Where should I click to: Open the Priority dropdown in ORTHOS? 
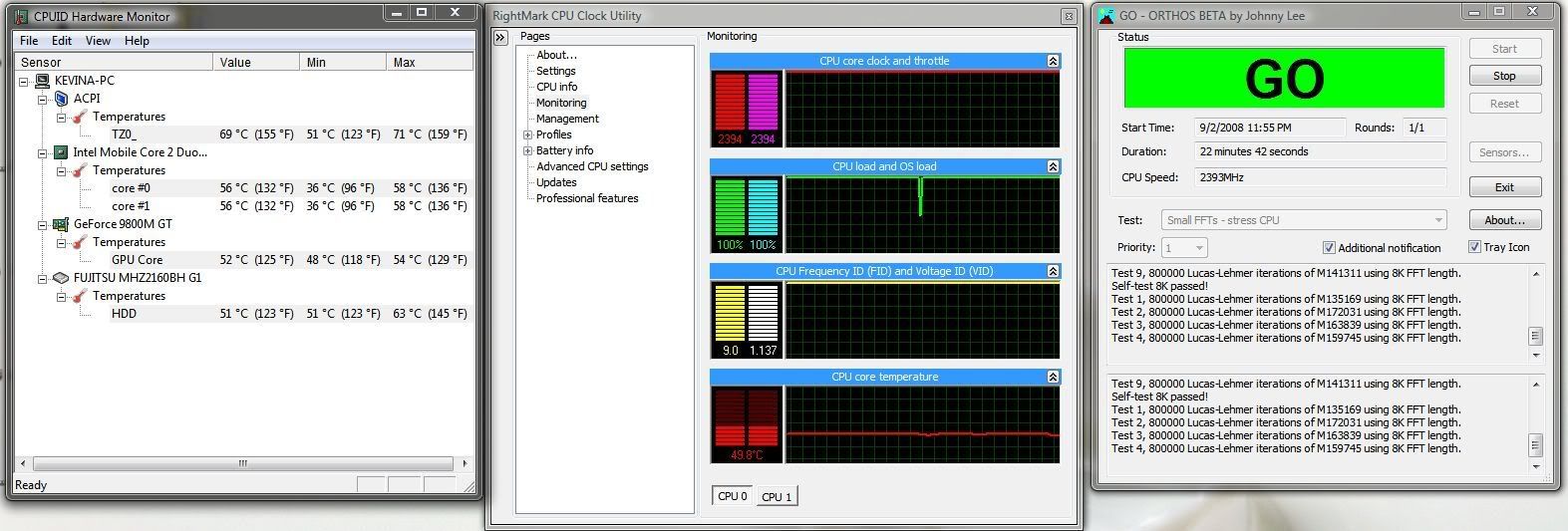1198,247
